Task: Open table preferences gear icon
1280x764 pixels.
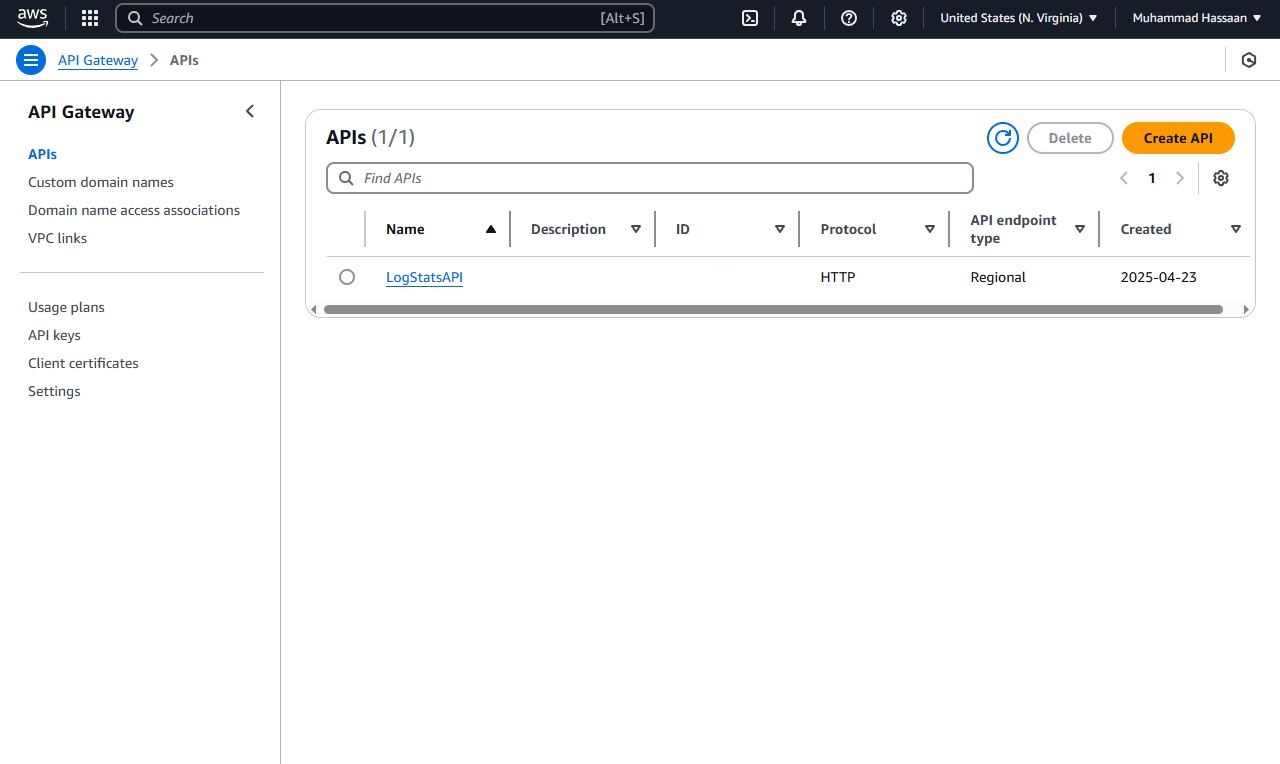Action: tap(1221, 178)
